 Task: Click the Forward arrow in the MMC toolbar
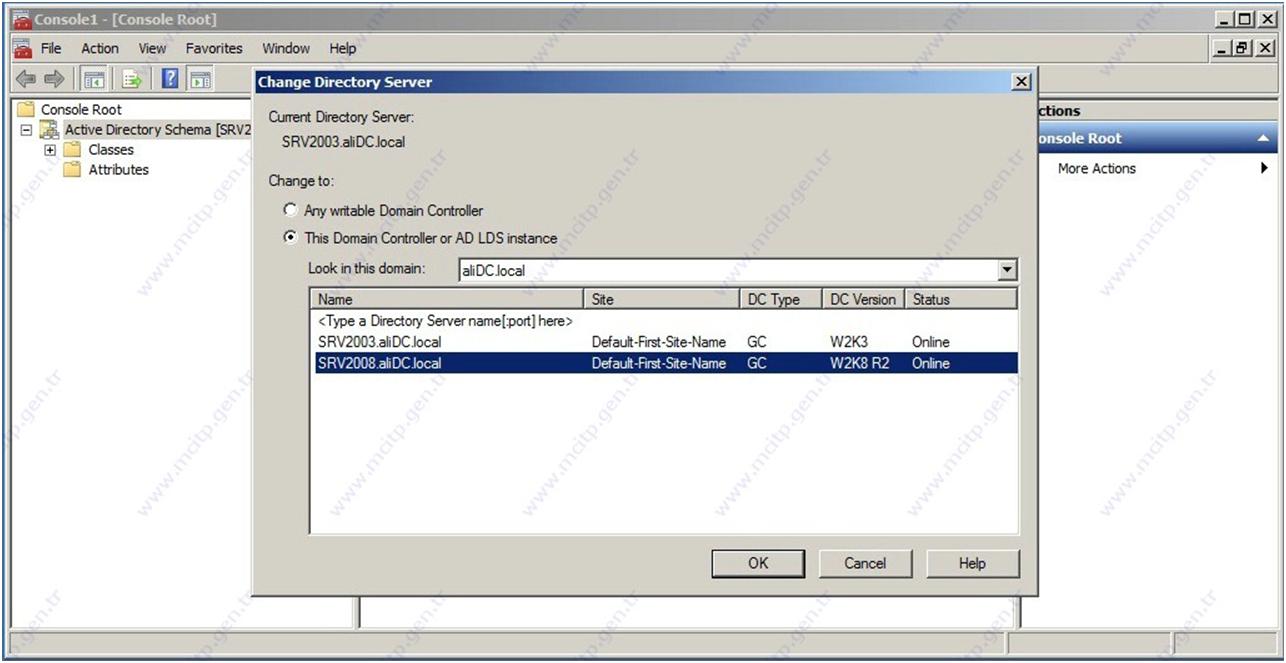point(54,79)
